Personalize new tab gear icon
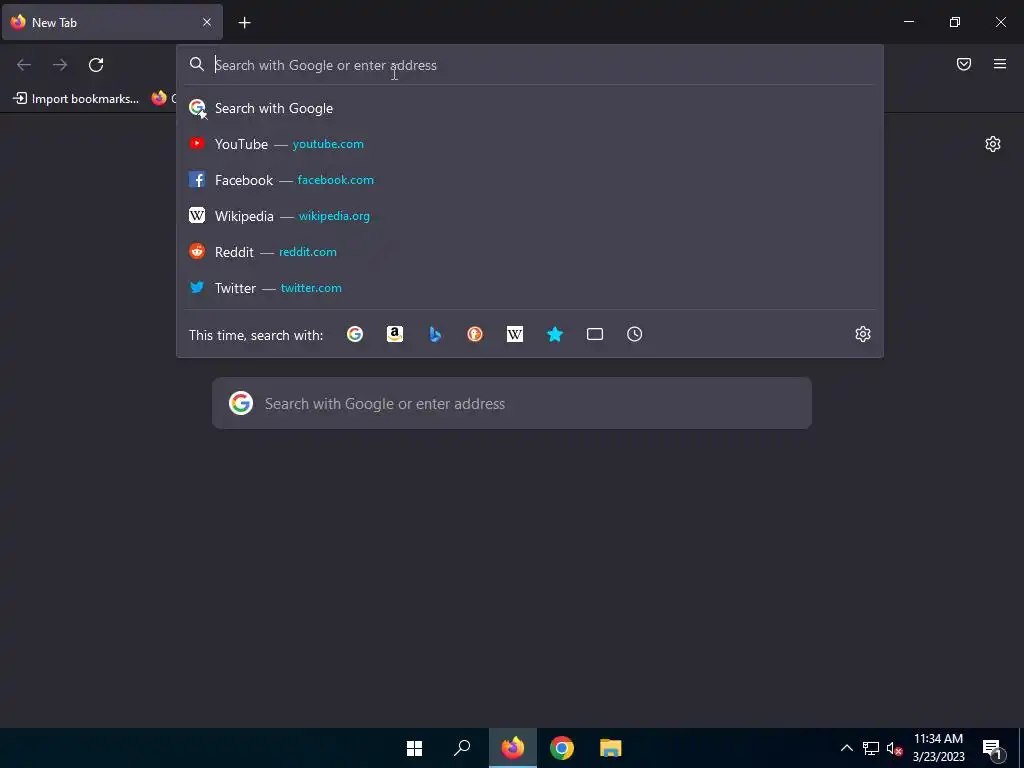Viewport: 1024px width, 768px height. click(993, 144)
